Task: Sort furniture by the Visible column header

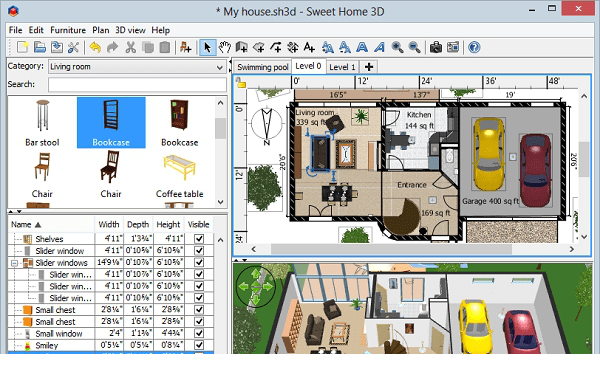Action: tap(199, 225)
